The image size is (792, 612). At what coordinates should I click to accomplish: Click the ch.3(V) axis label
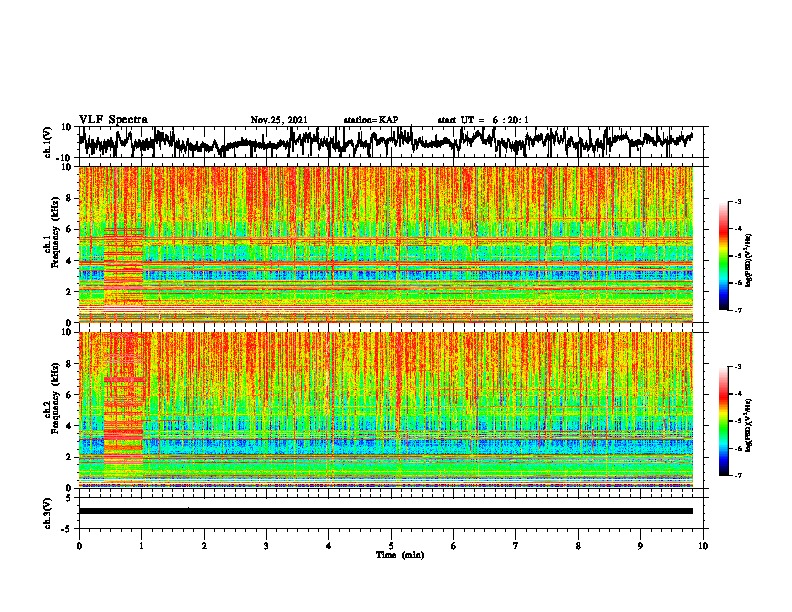coord(47,513)
